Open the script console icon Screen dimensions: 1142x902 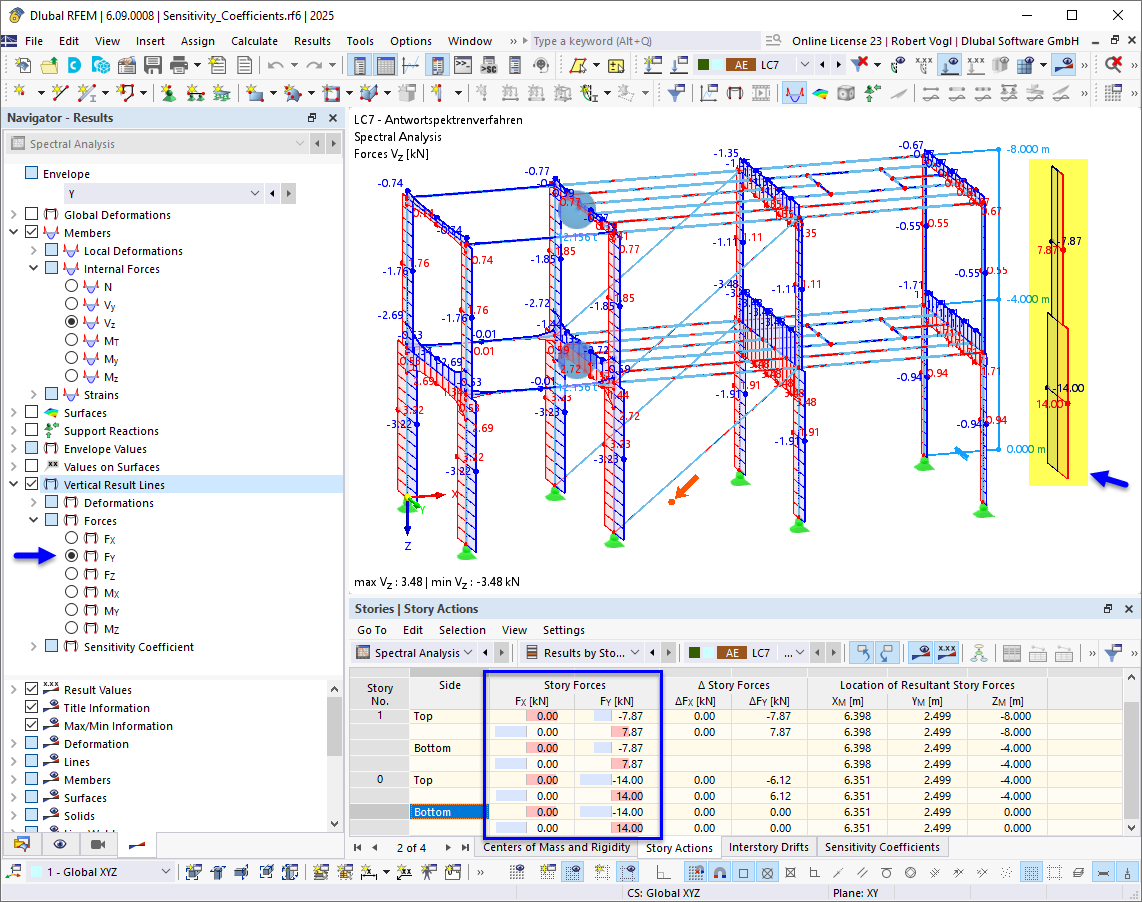coord(463,65)
